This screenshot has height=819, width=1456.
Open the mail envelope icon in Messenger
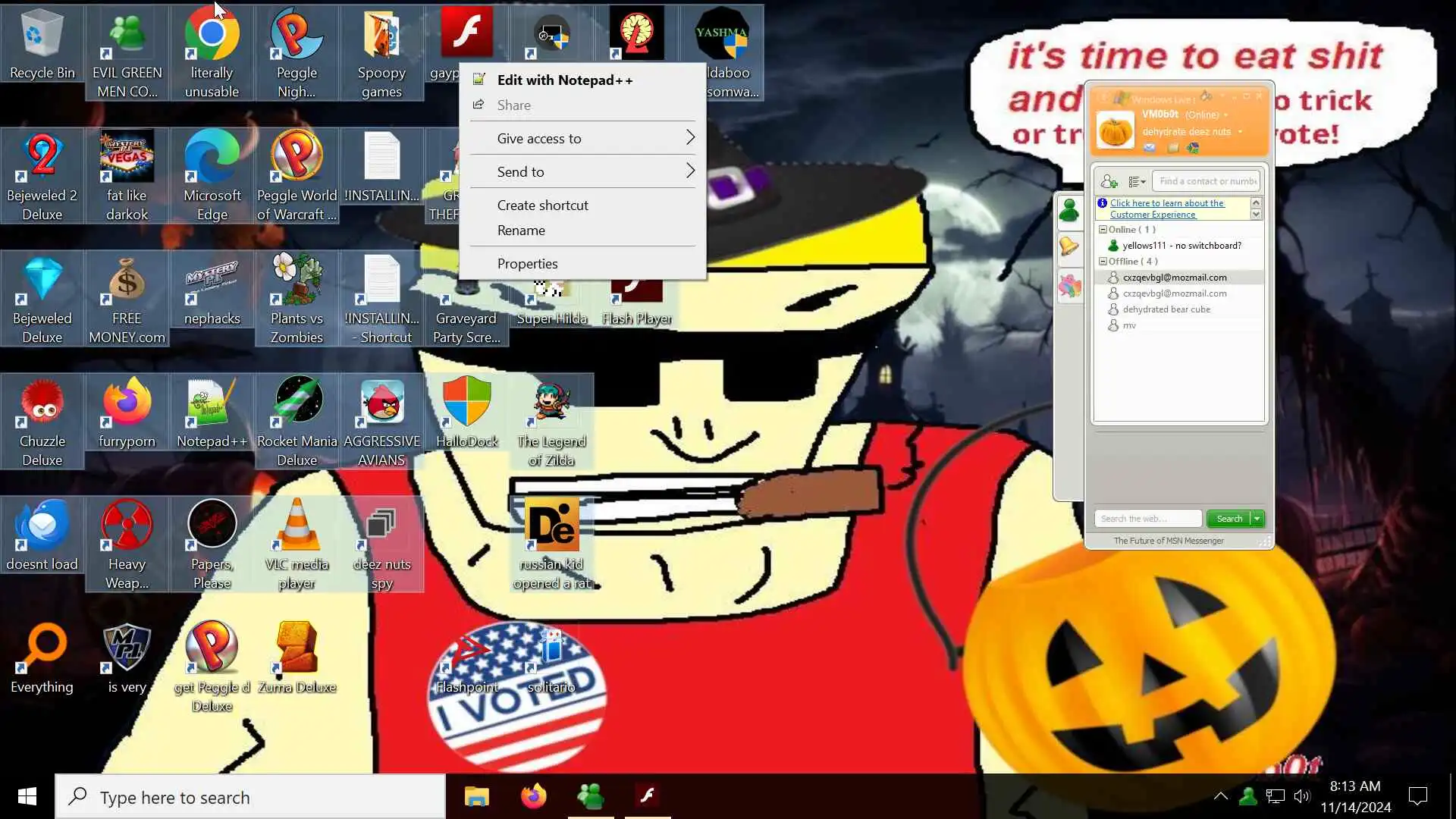[x=1150, y=148]
